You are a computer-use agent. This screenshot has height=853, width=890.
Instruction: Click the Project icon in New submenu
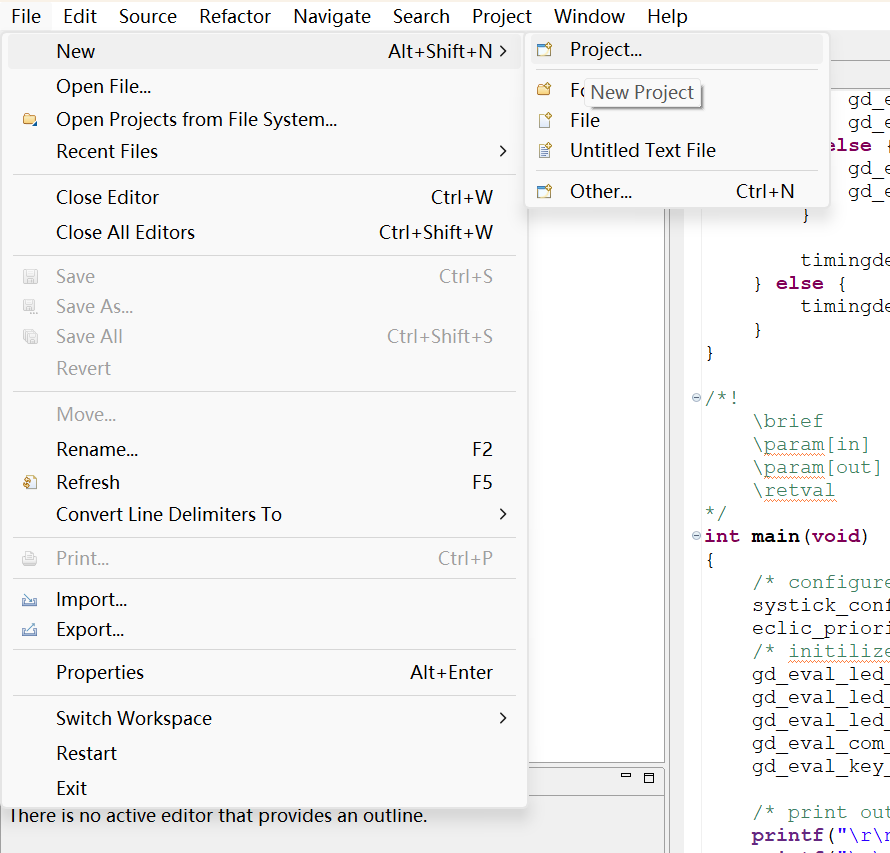tap(544, 50)
